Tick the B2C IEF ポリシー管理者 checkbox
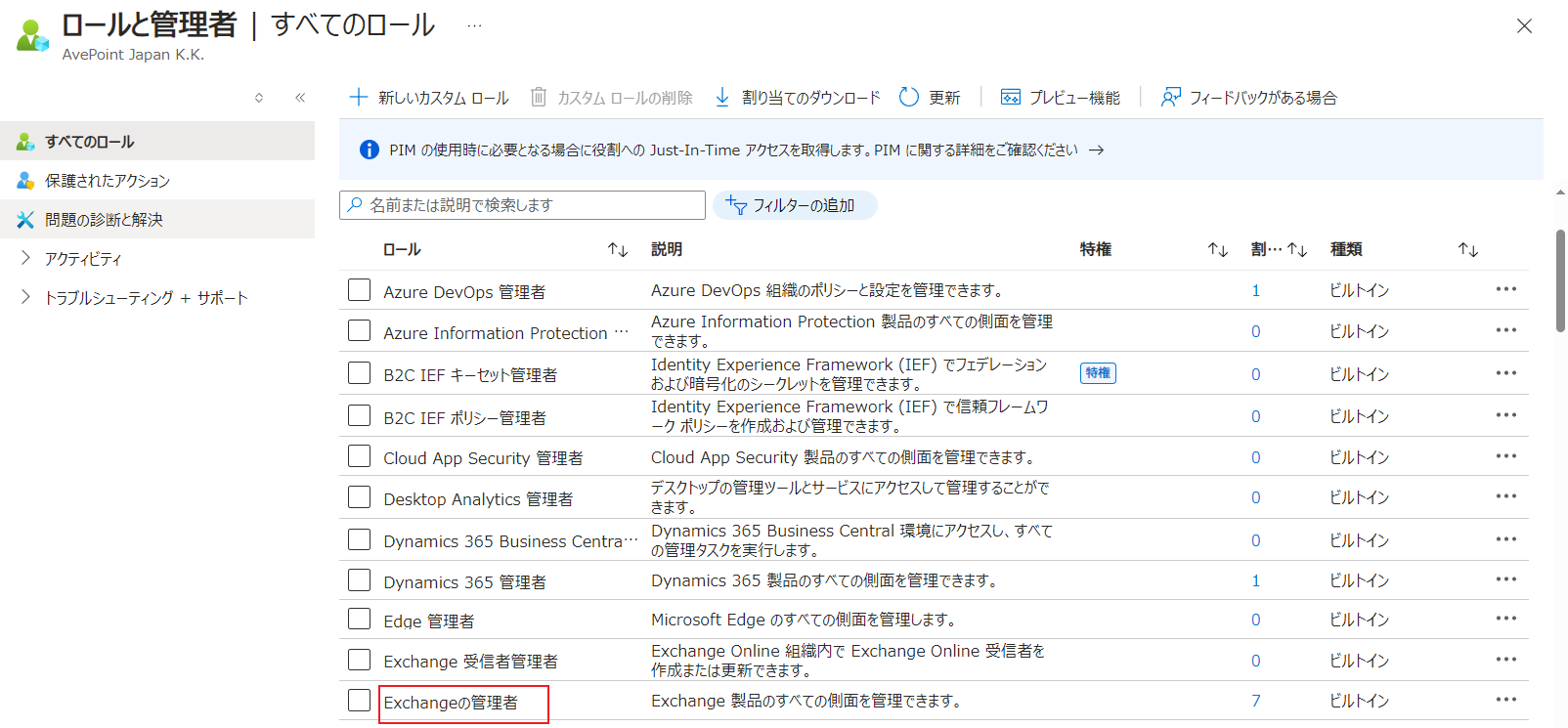Image resolution: width=1568 pixels, height=728 pixels. click(x=360, y=415)
